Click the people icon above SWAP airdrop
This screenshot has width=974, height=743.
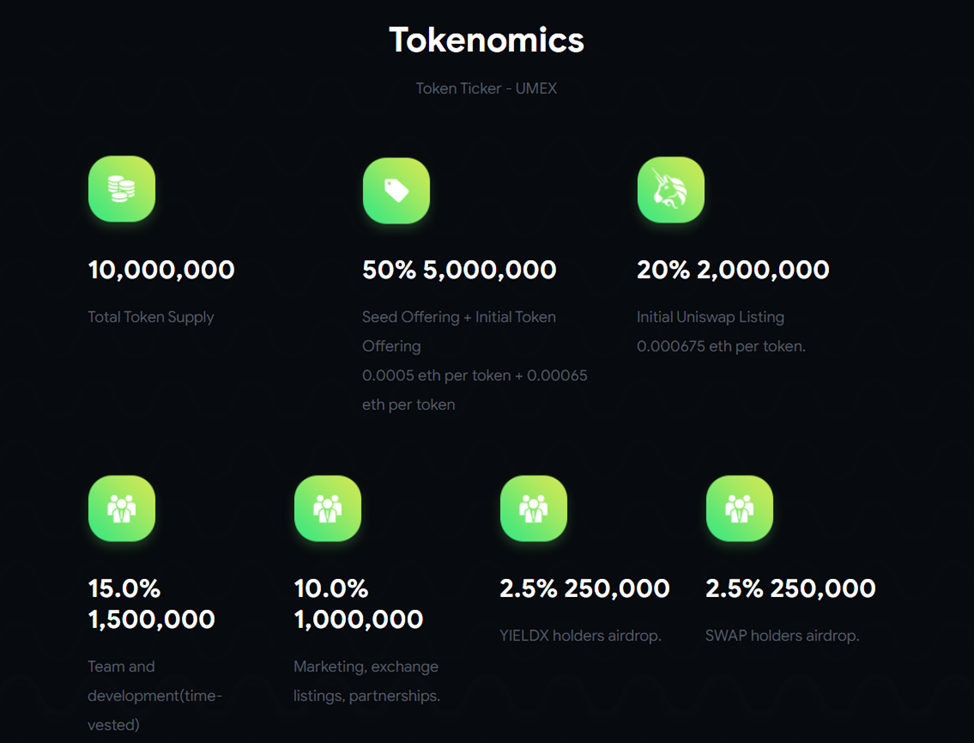coord(739,508)
